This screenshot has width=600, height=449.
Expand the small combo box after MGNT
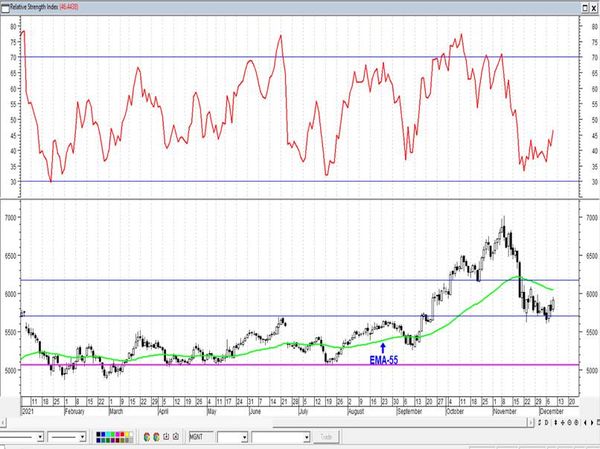click(245, 437)
